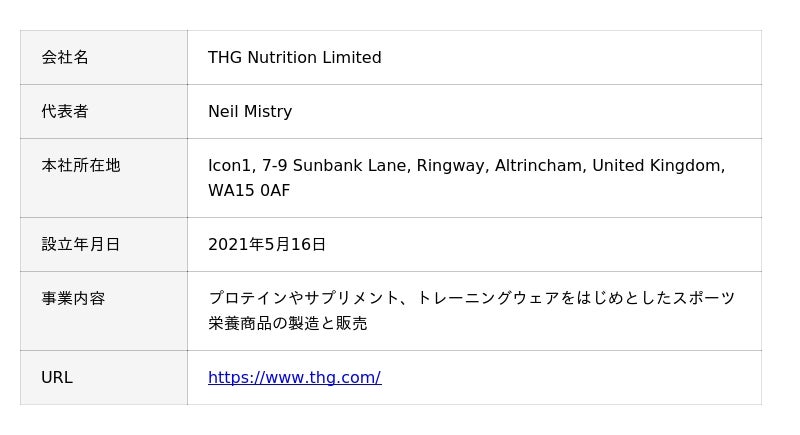
Task: Click the 代表者 label cell
Action: coord(65,112)
